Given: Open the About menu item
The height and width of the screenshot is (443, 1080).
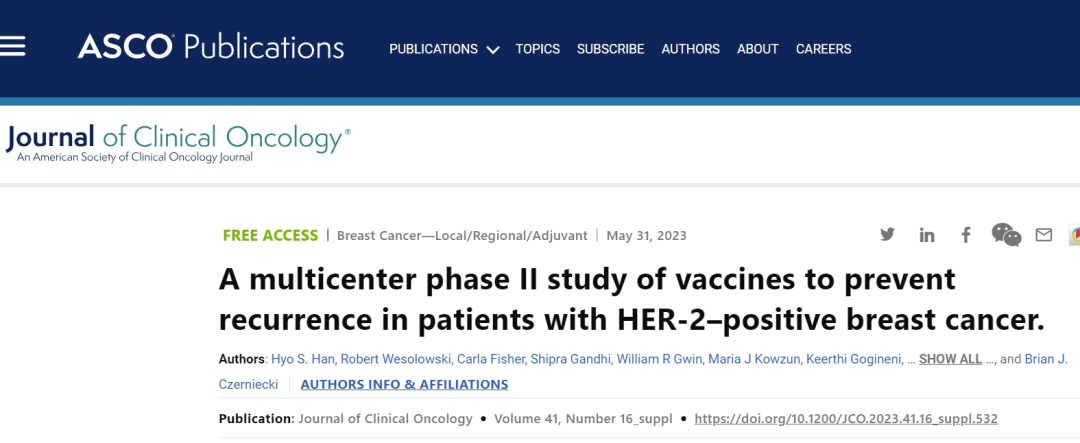Looking at the screenshot, I should coord(758,49).
